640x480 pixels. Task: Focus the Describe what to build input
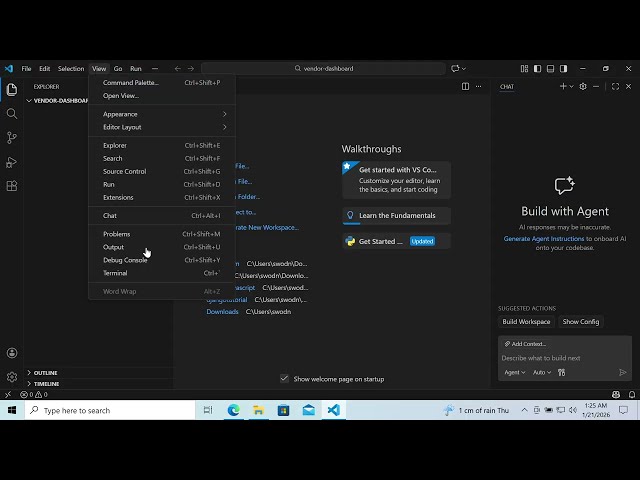[x=565, y=358]
